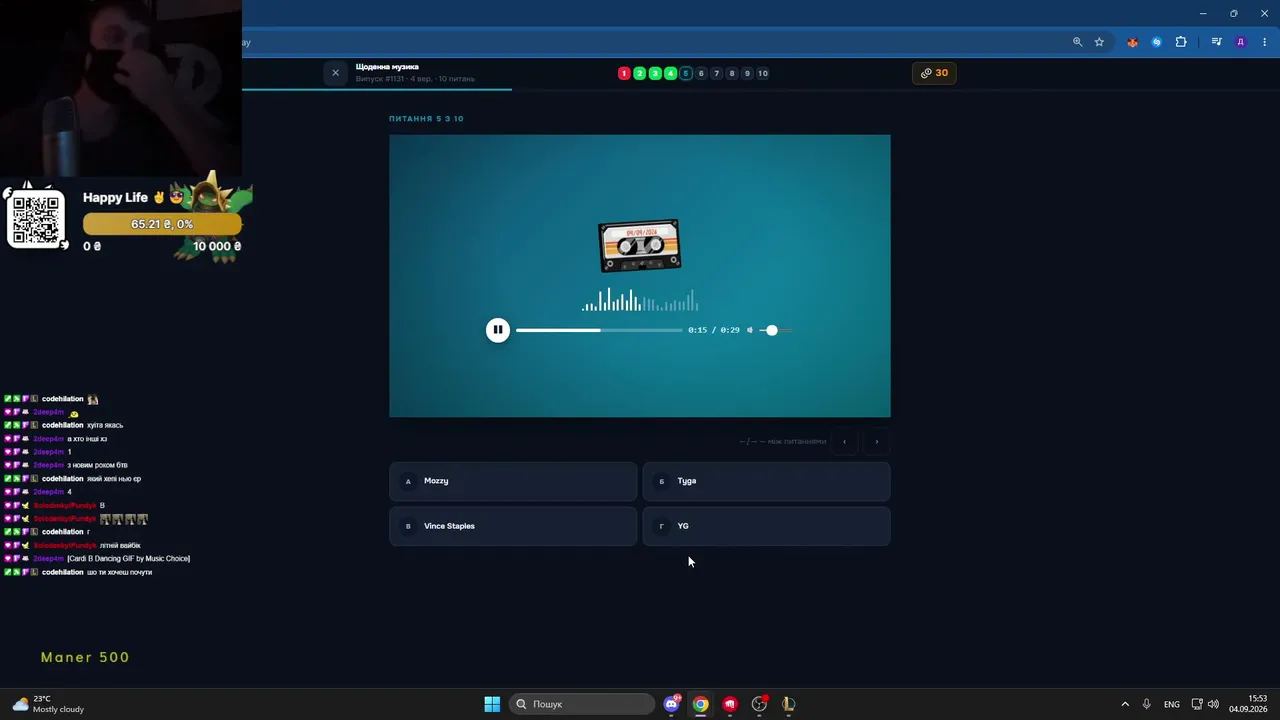The height and width of the screenshot is (720, 1280).
Task: Switch to Chrome in the taskbar
Action: point(701,704)
